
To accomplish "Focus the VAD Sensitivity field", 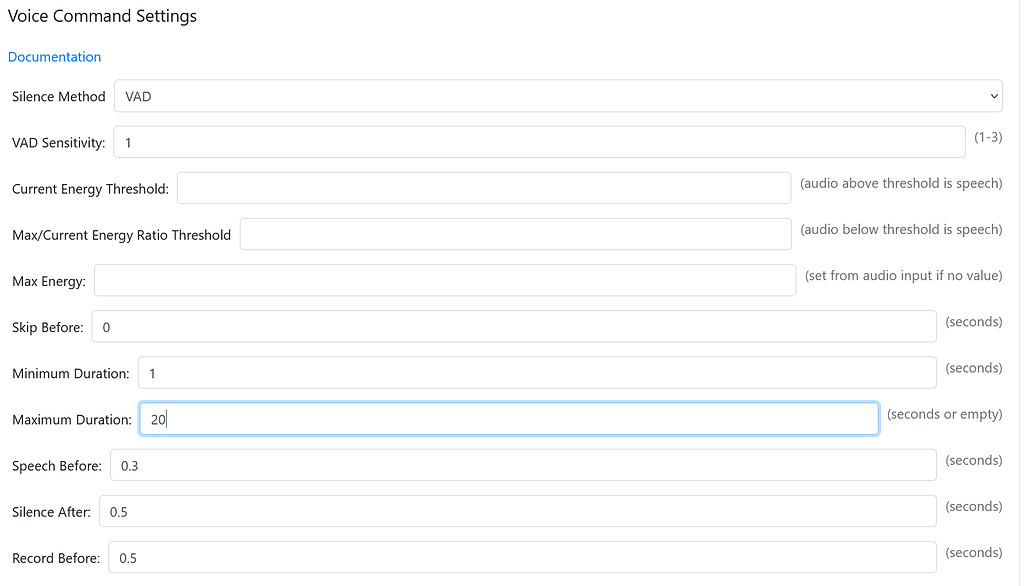I will coord(540,142).
